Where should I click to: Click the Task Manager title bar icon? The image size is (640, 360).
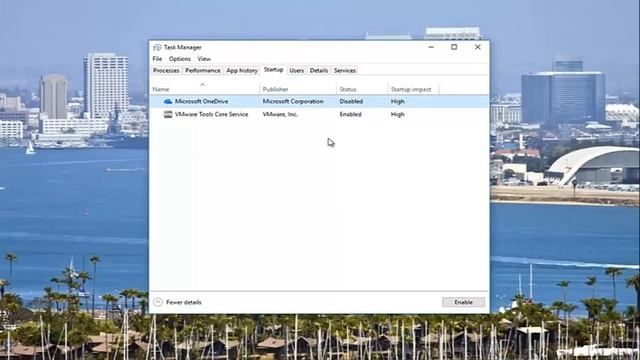point(157,47)
